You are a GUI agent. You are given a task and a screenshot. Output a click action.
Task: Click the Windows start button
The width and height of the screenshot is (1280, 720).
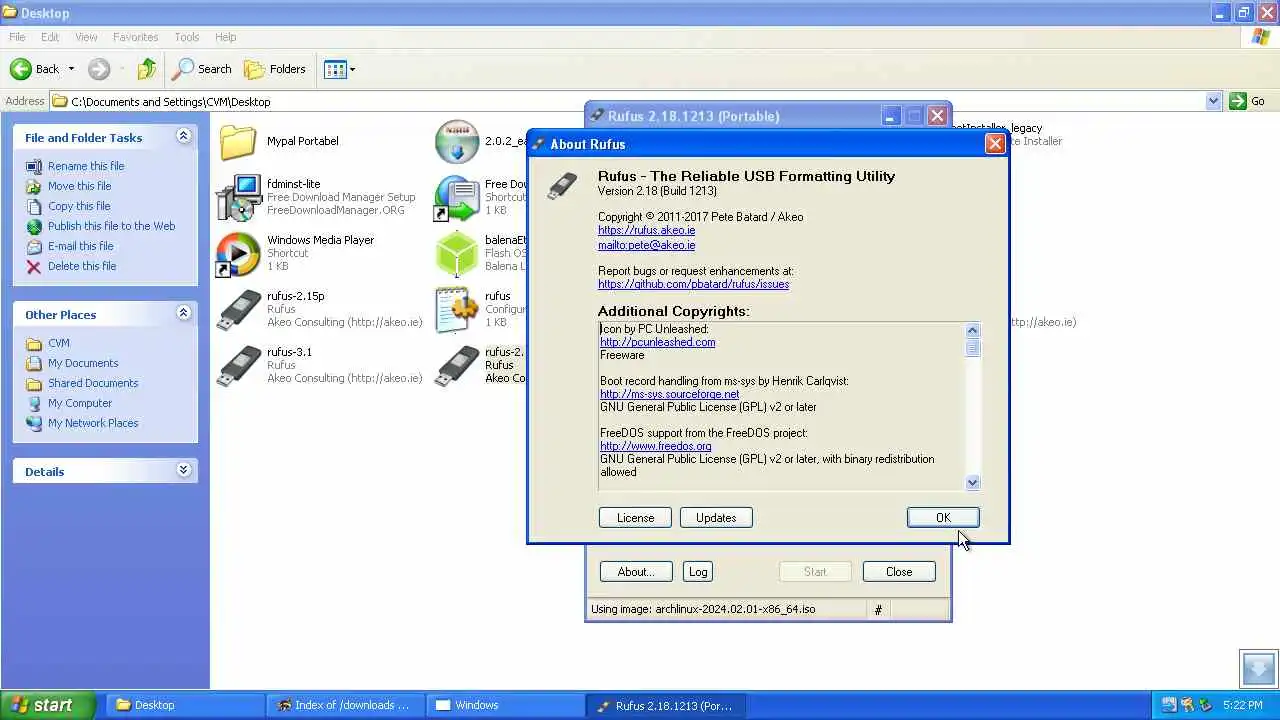48,705
